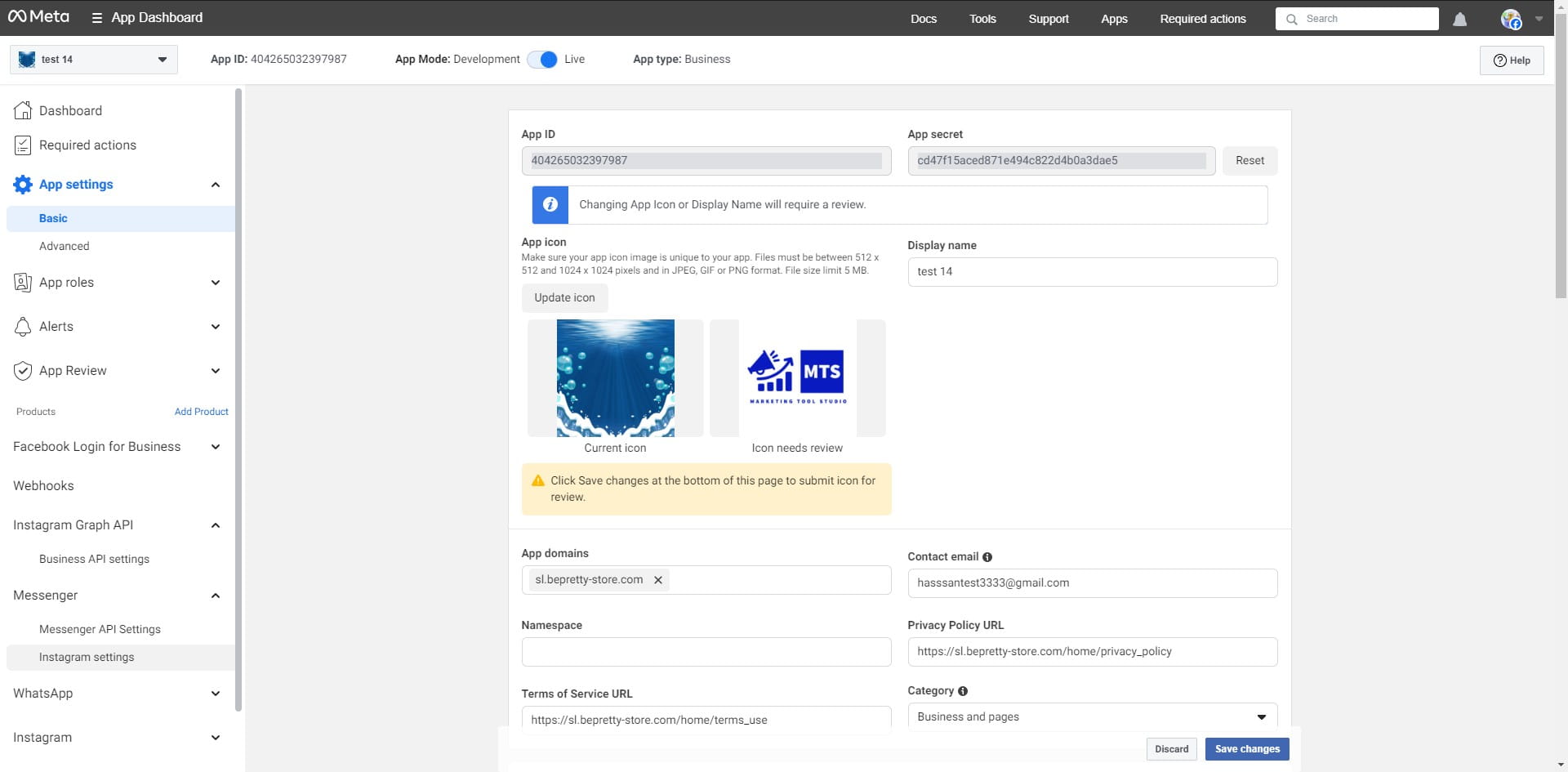
Task: Toggle App Mode between Development and Live
Action: pos(542,60)
